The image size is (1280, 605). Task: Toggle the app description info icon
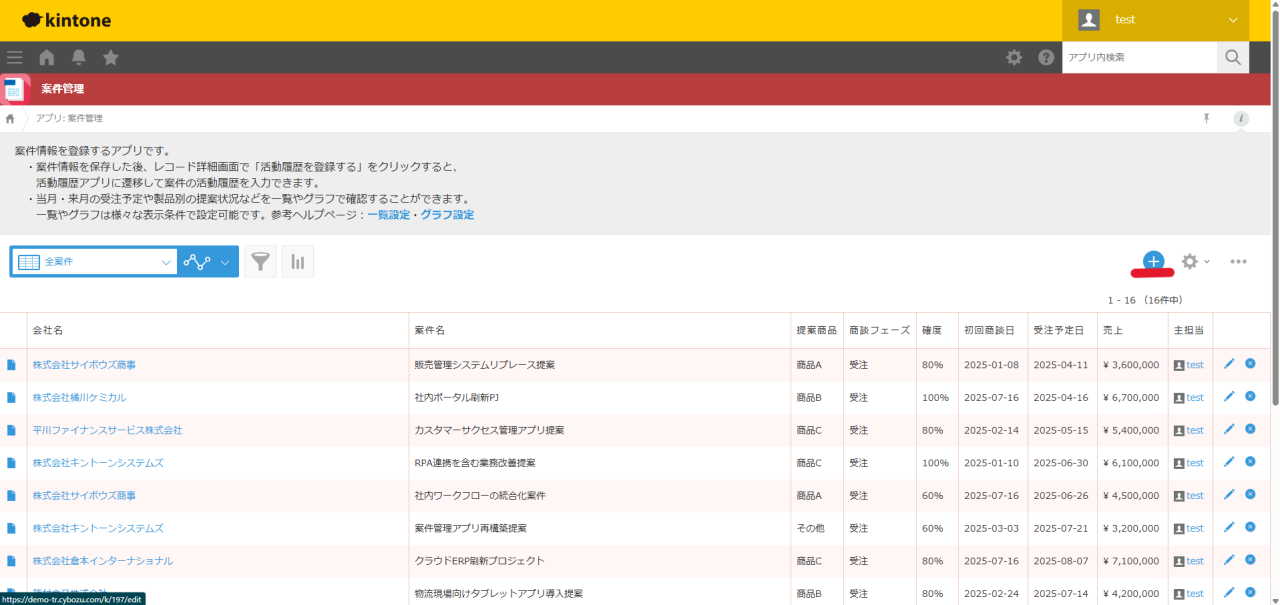pyautogui.click(x=1241, y=118)
